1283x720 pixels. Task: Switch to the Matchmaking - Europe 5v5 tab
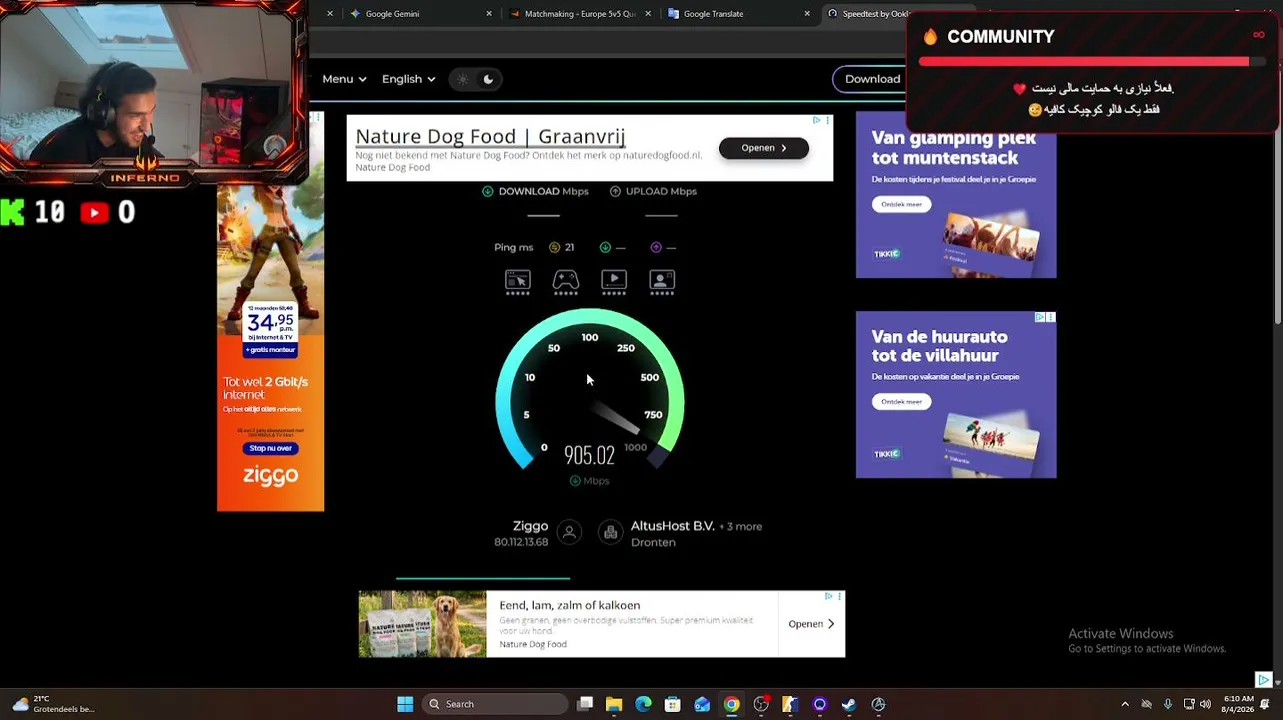click(580, 14)
